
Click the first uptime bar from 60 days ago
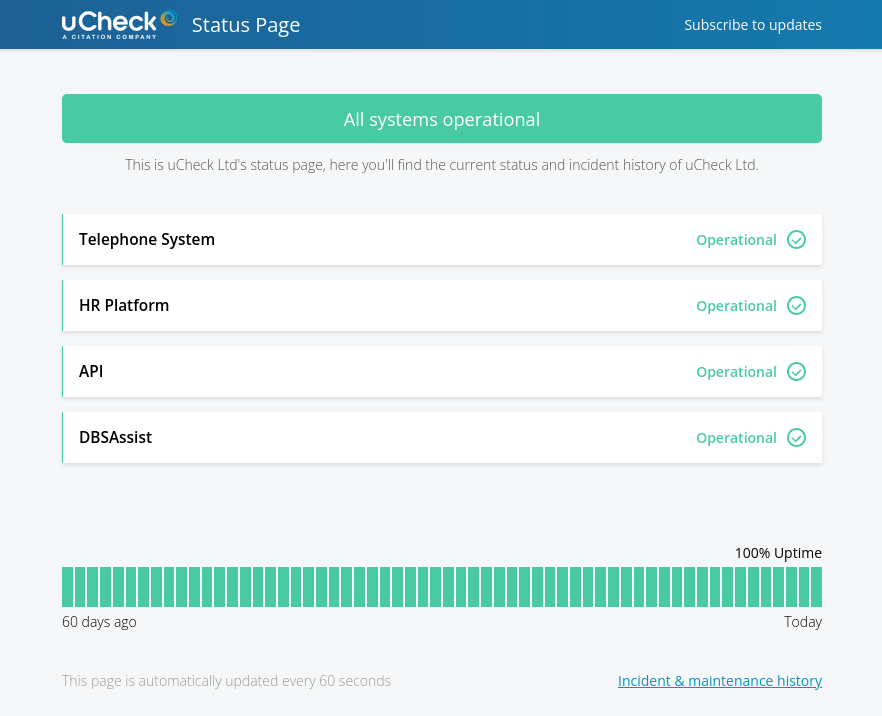[68, 587]
